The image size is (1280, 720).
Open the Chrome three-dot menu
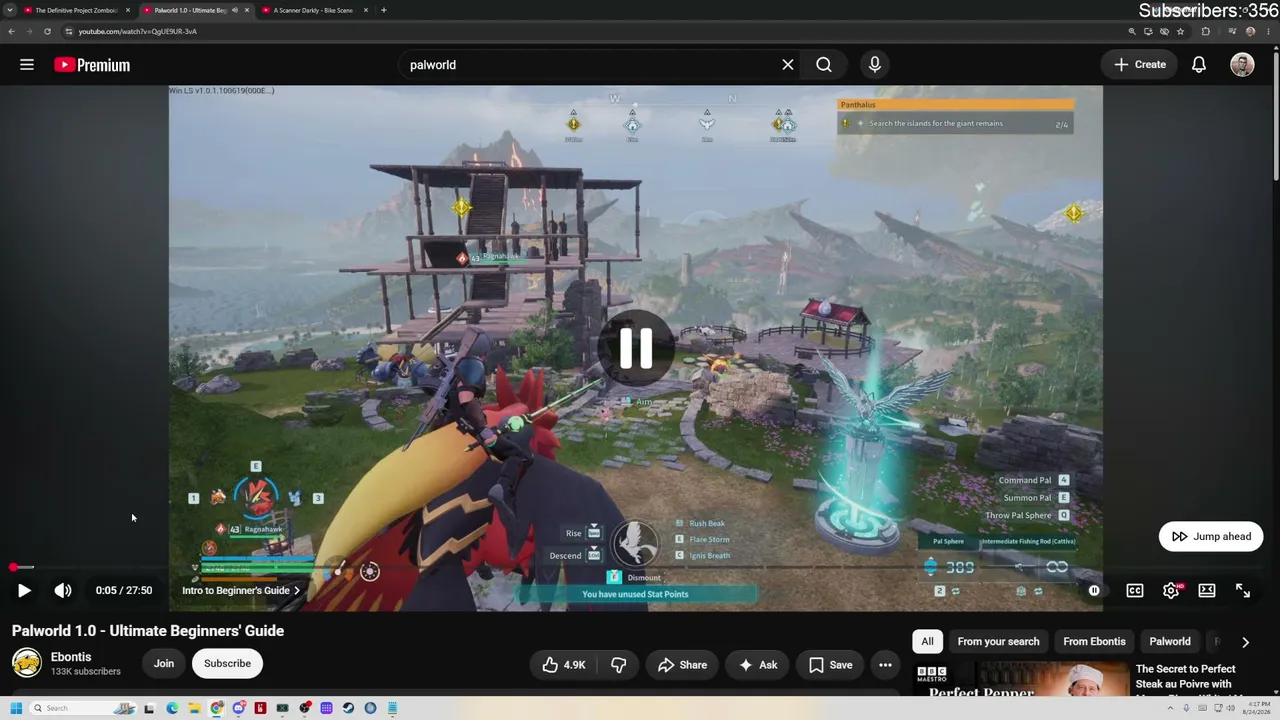pos(1270,31)
